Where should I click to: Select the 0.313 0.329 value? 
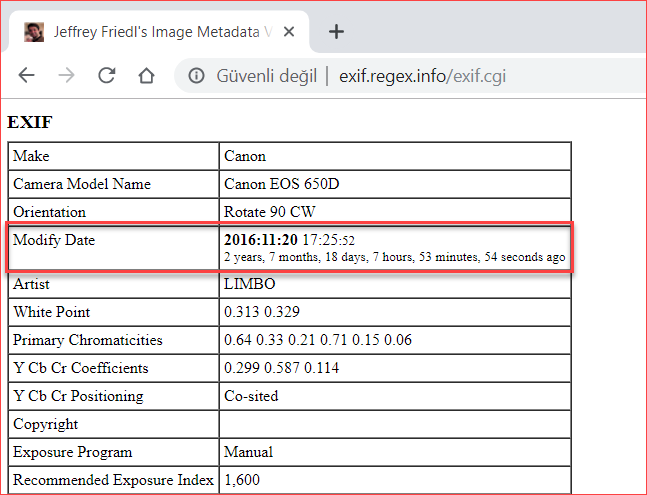(x=262, y=312)
